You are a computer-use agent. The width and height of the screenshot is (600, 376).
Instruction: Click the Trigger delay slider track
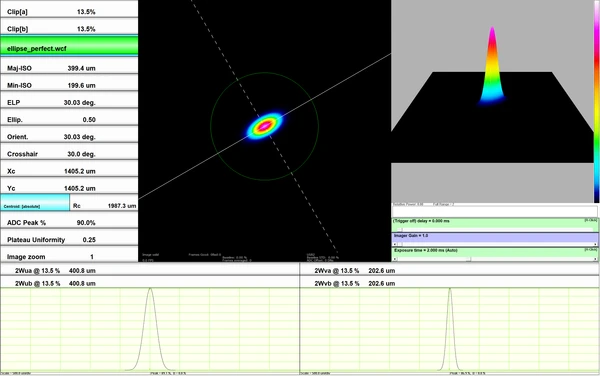click(495, 230)
